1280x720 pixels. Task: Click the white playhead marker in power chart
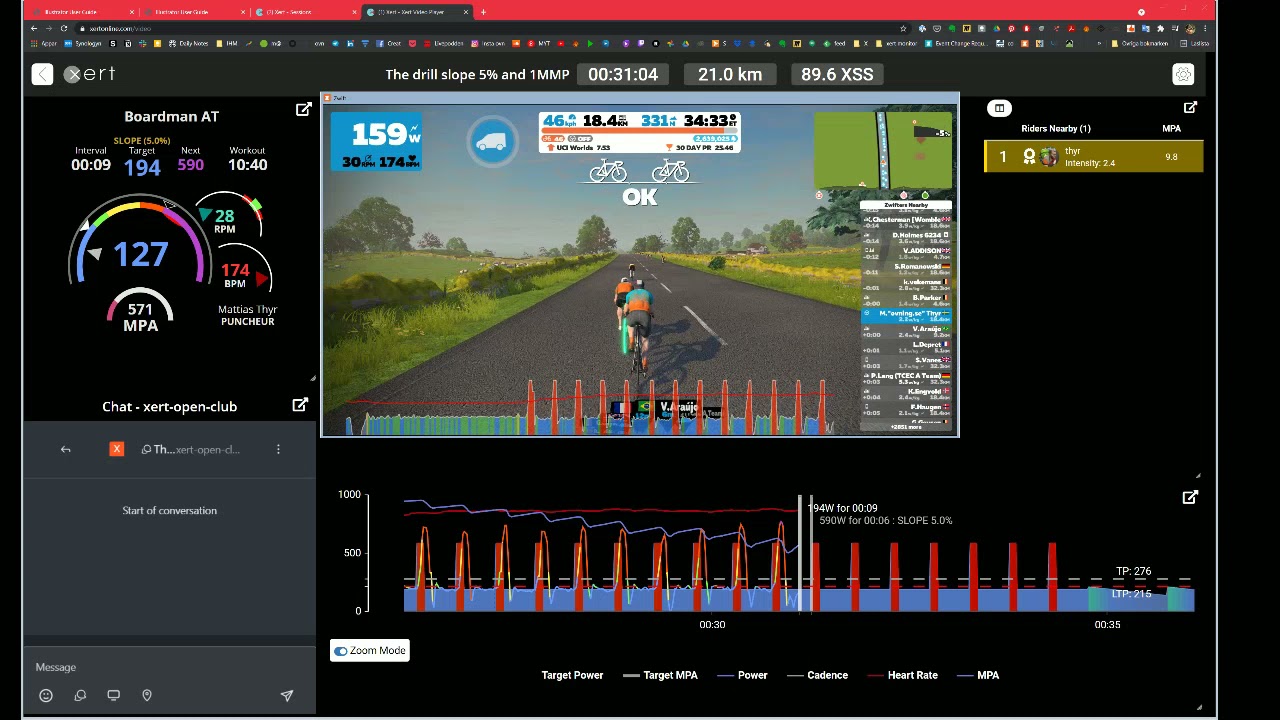(799, 552)
